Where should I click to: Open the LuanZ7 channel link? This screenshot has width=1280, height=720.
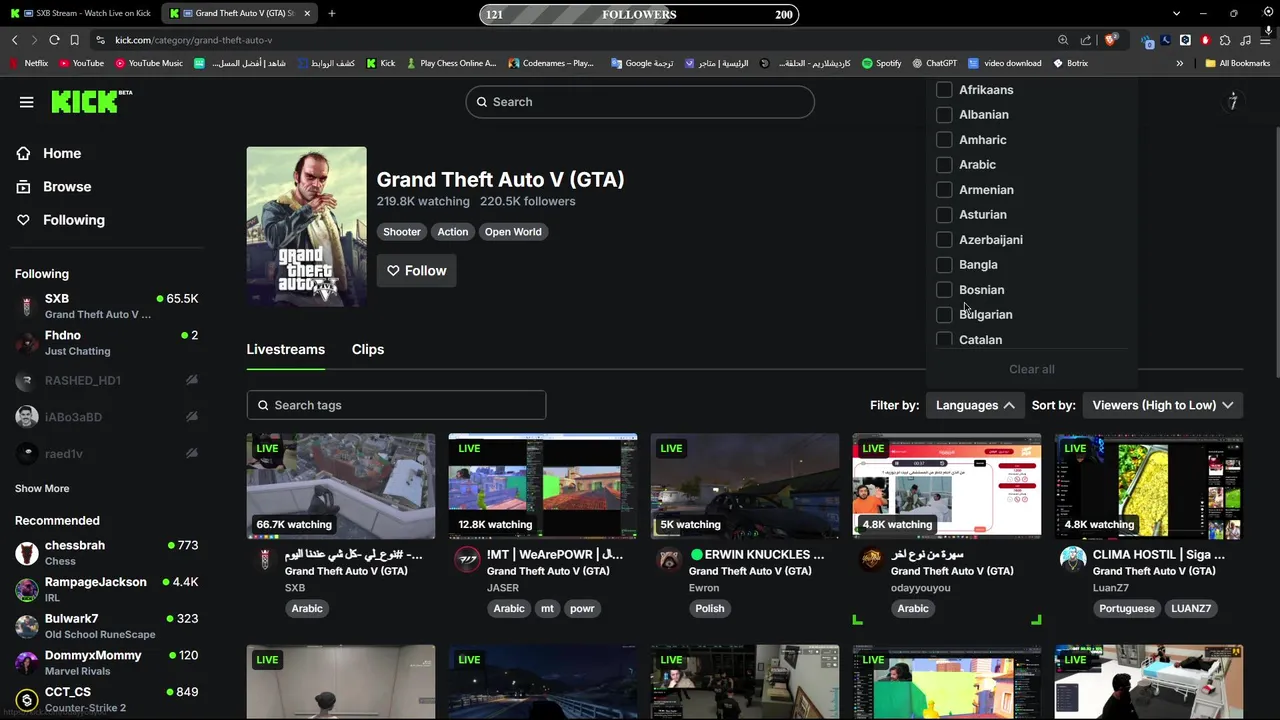(1110, 588)
